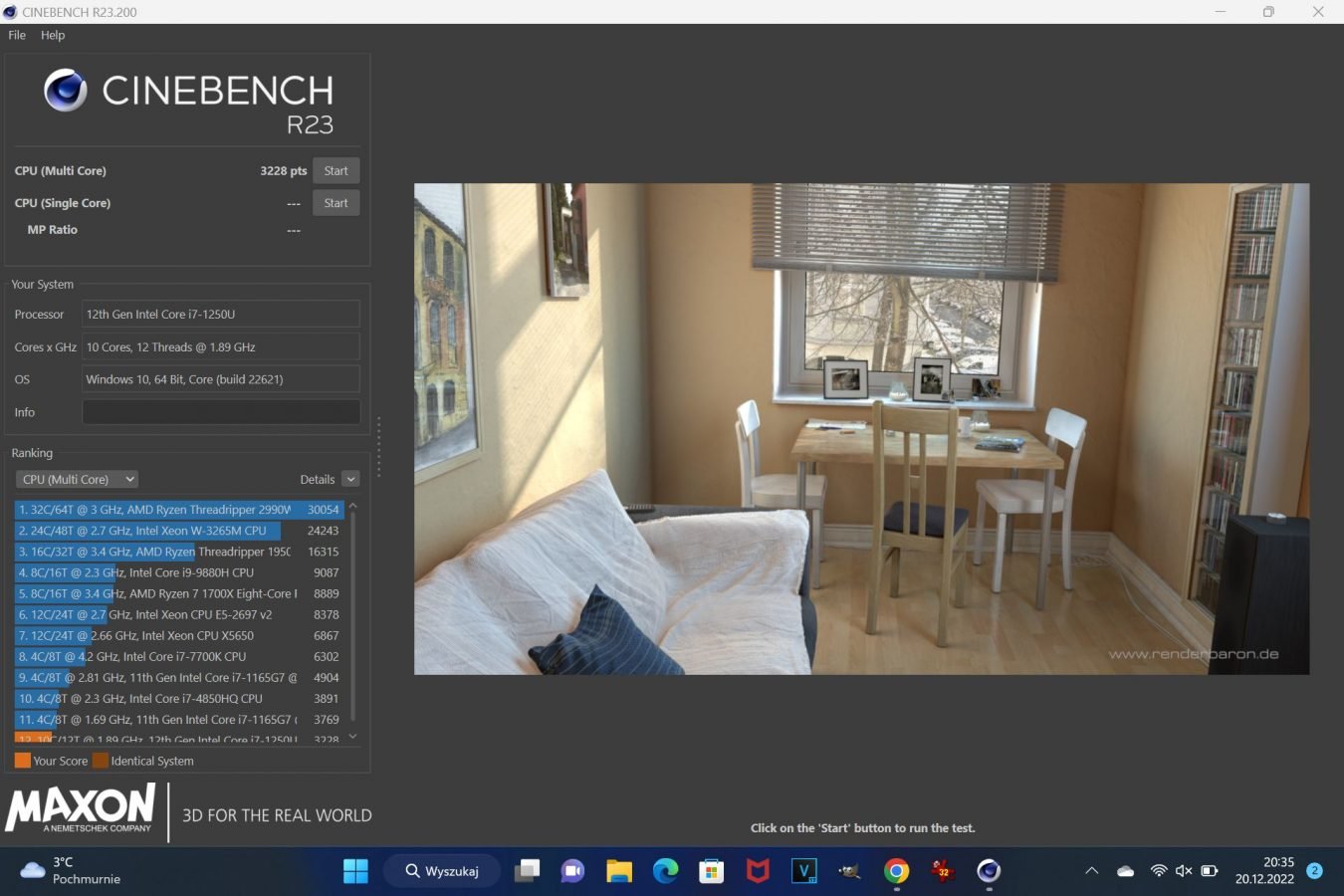This screenshot has width=1344, height=896.
Task: Open McAfee from the taskbar
Action: click(758, 871)
